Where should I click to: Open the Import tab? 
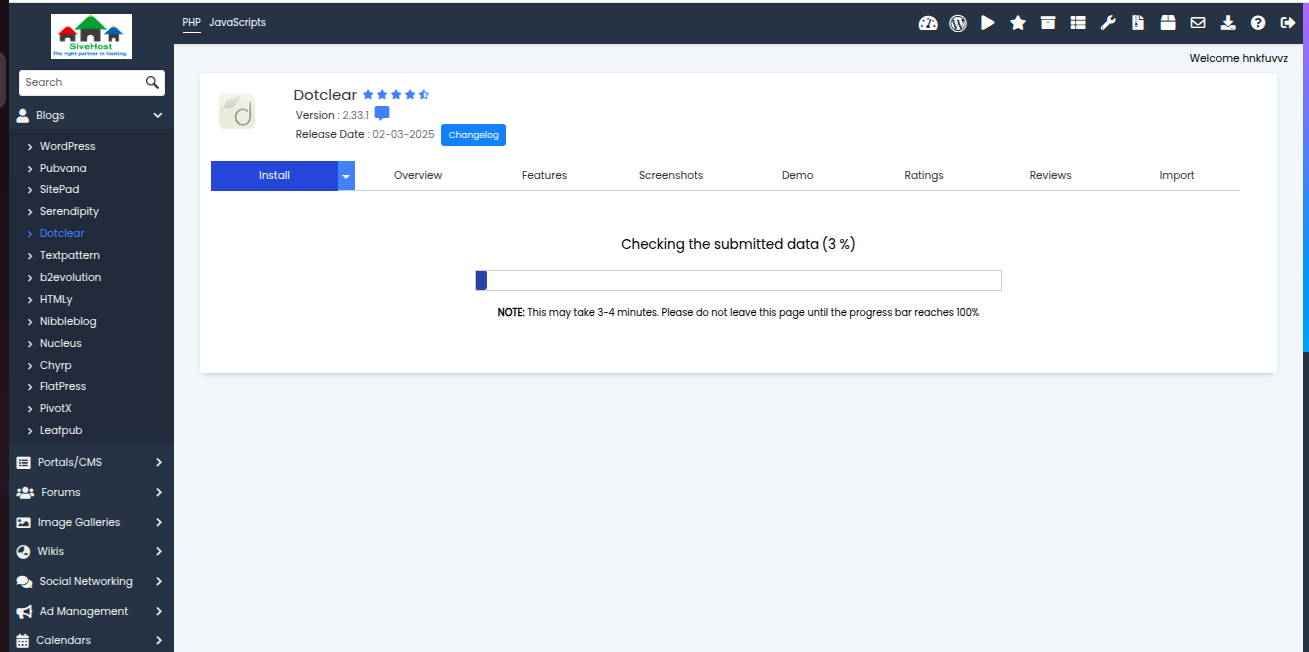click(x=1177, y=176)
